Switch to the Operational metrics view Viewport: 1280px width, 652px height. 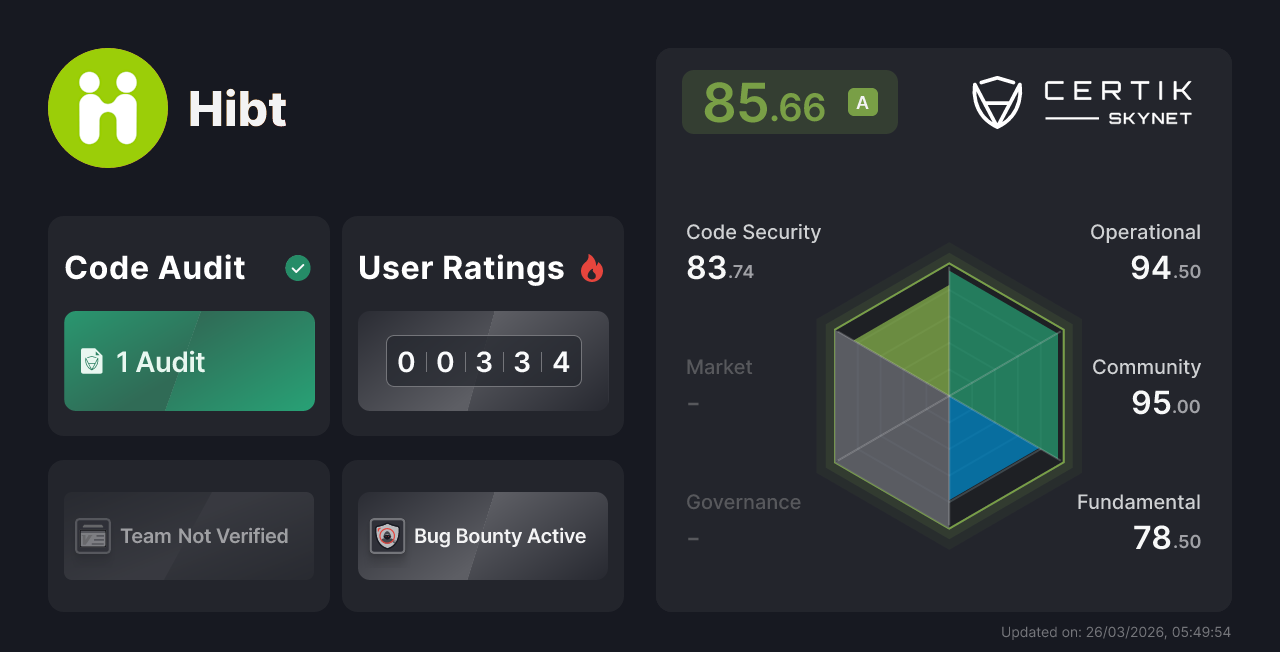point(1145,232)
